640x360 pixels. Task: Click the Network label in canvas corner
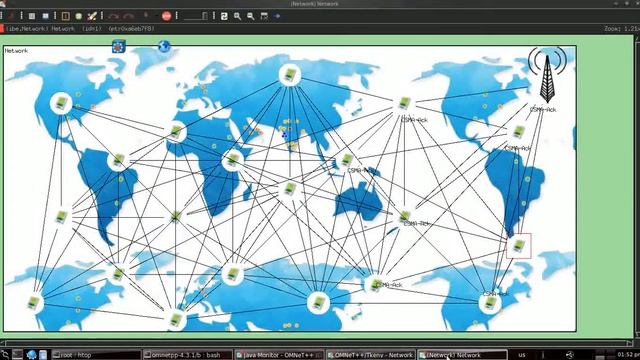point(16,51)
